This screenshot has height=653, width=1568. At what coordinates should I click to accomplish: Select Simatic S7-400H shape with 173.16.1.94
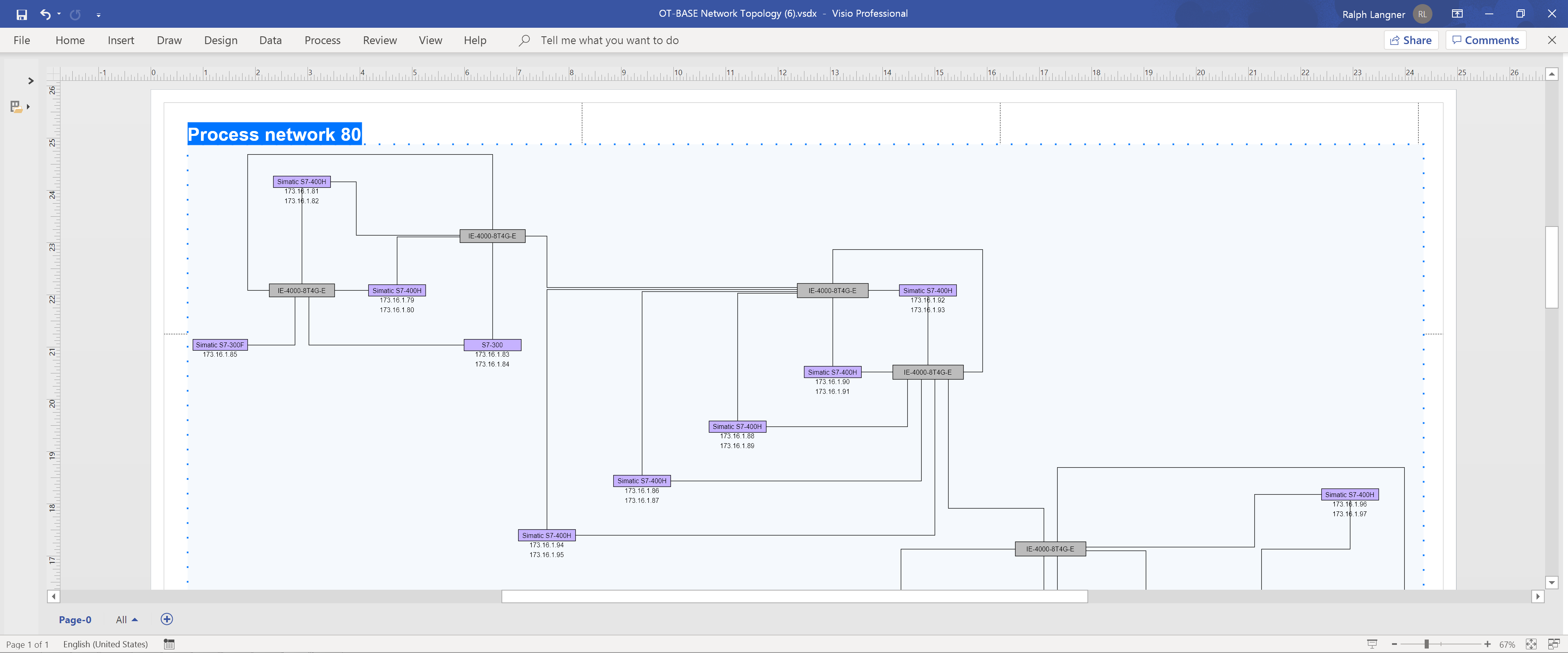coord(547,535)
